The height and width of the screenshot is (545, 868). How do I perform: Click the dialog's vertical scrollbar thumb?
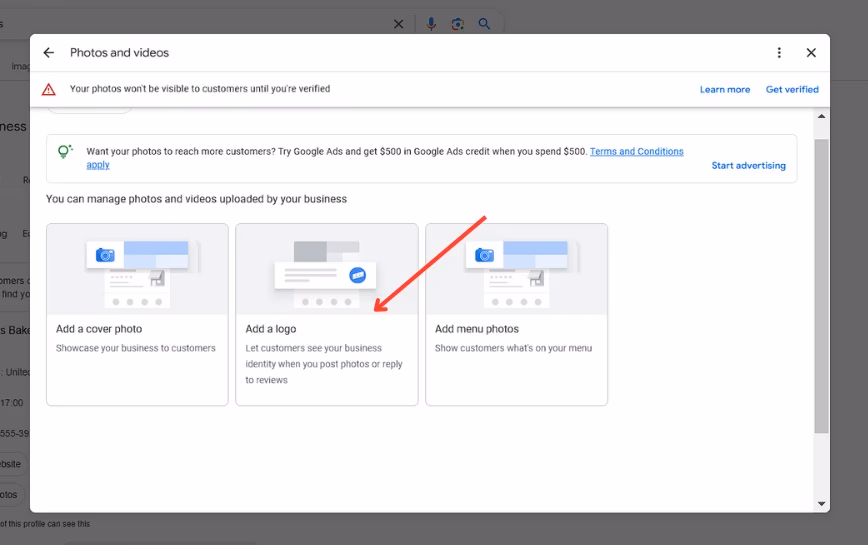[822, 286]
